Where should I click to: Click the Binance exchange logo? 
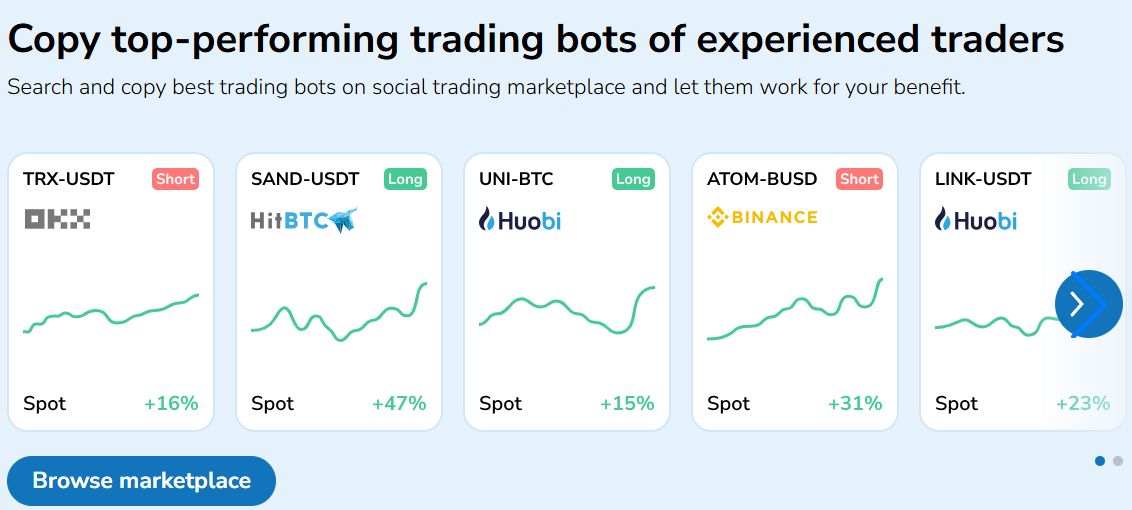click(x=762, y=217)
